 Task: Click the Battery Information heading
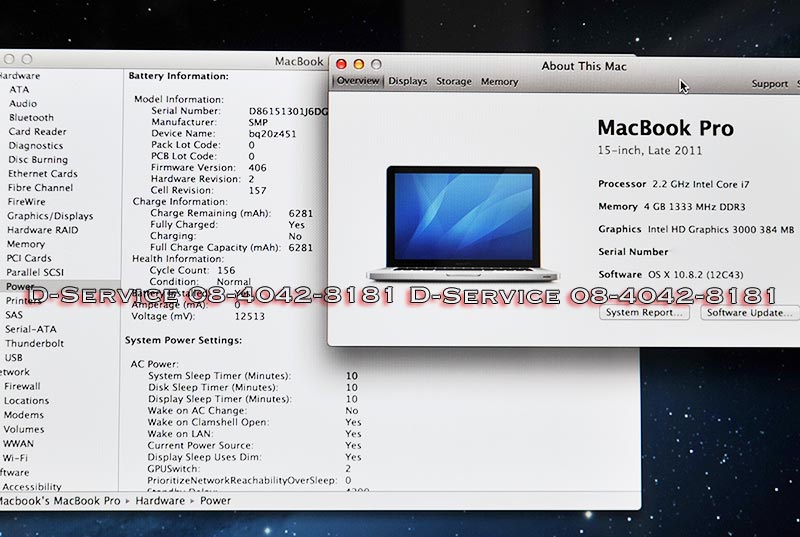click(x=179, y=76)
